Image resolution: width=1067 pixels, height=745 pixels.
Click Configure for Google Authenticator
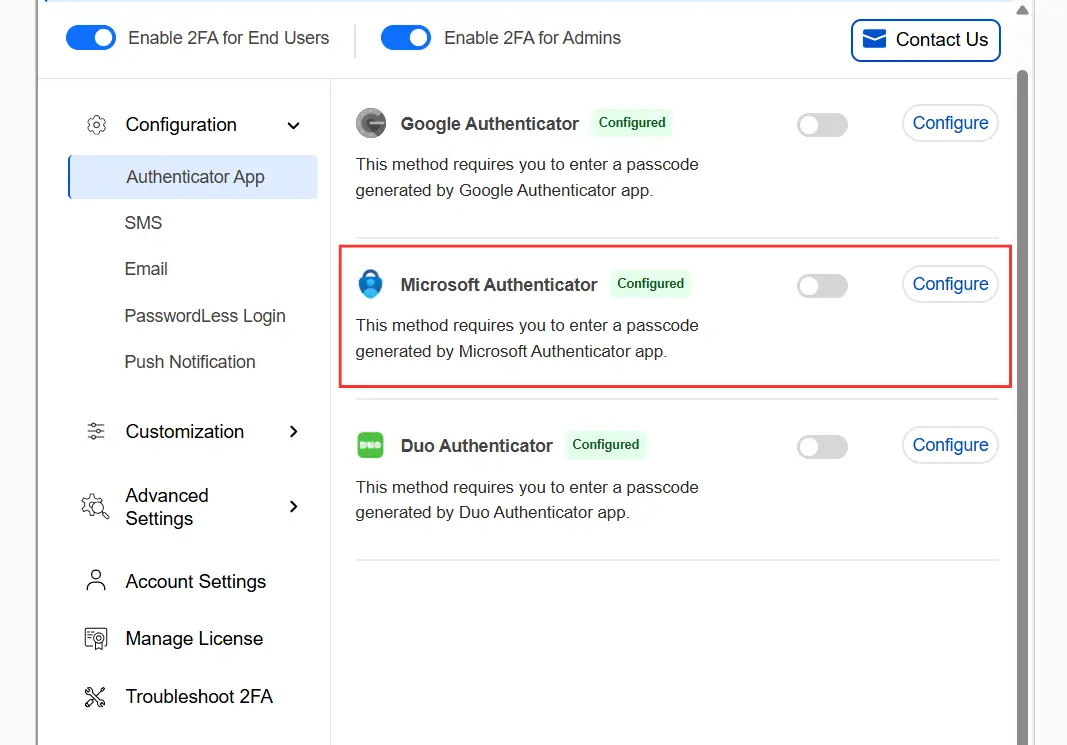950,123
